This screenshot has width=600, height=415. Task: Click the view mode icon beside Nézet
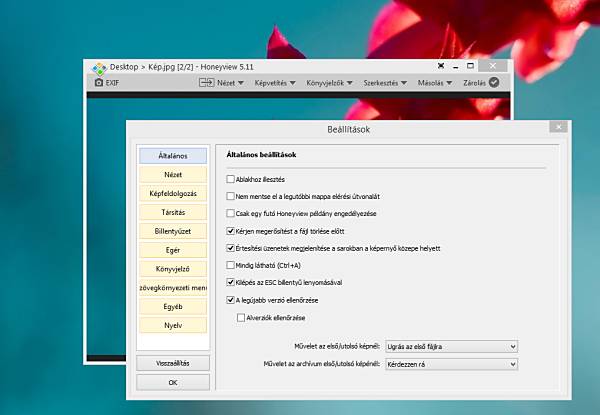tap(207, 82)
